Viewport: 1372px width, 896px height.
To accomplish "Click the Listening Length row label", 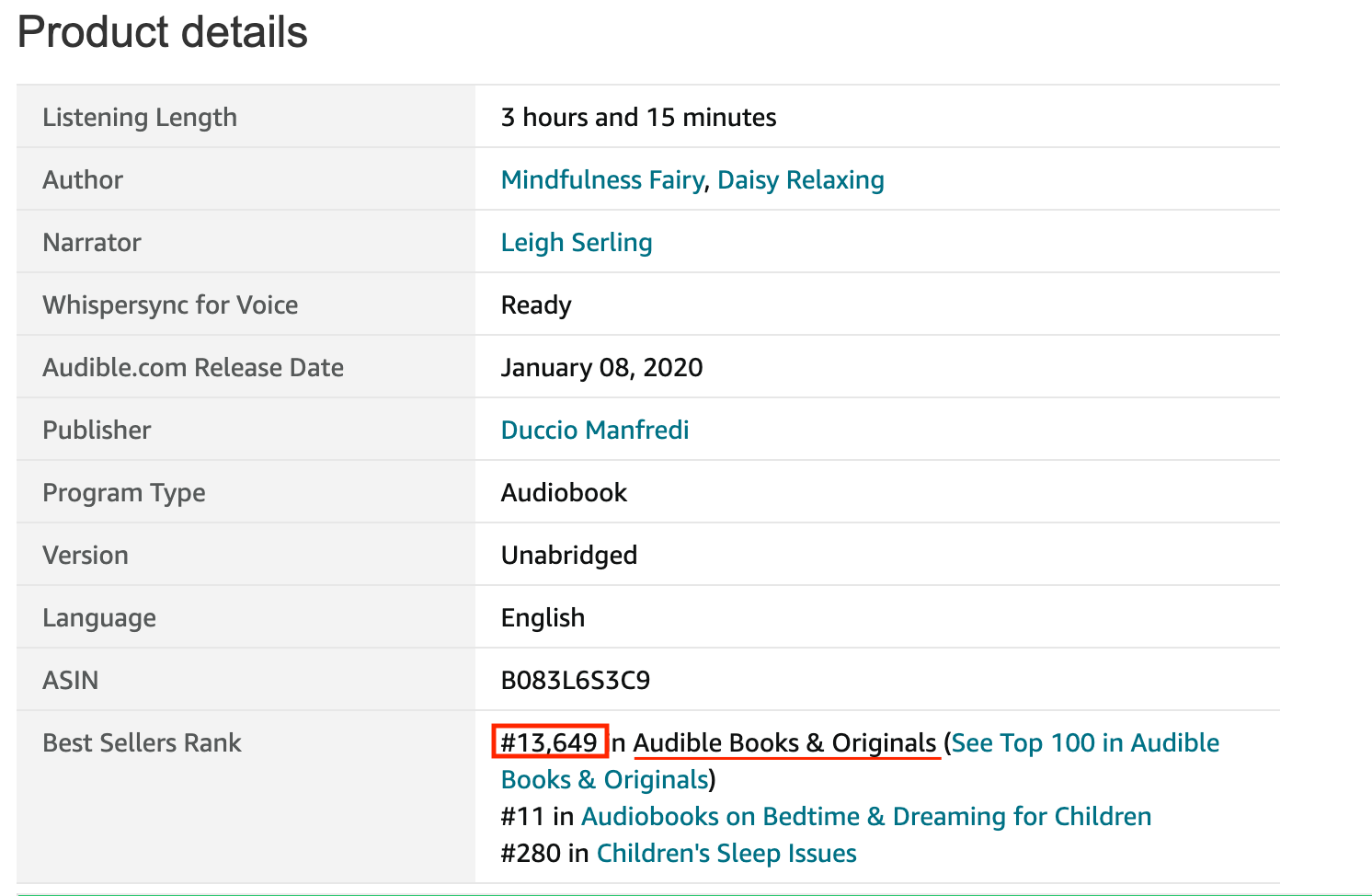I will 139,117.
